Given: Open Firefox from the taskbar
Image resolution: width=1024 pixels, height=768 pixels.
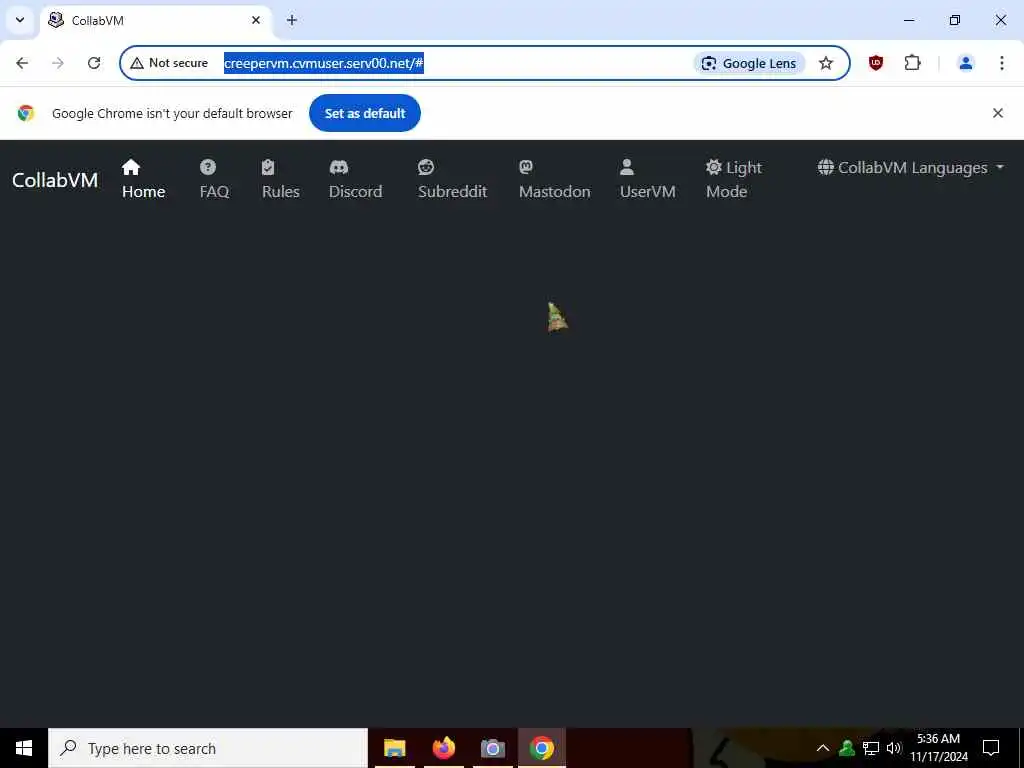Looking at the screenshot, I should tap(443, 748).
